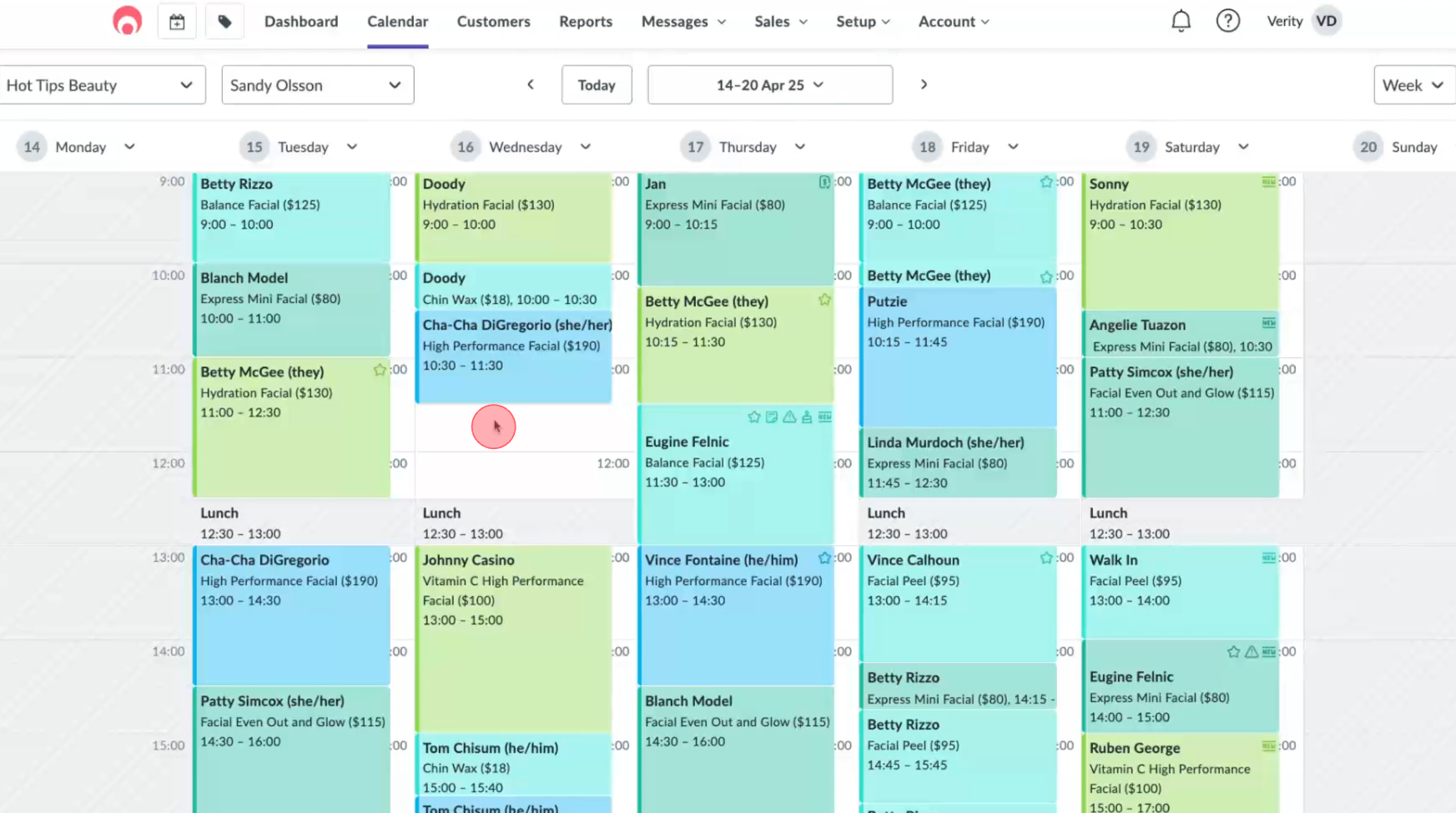Click warning triangle icon on Eugene Felnic Thursday
This screenshot has width=1456, height=813.
(789, 417)
